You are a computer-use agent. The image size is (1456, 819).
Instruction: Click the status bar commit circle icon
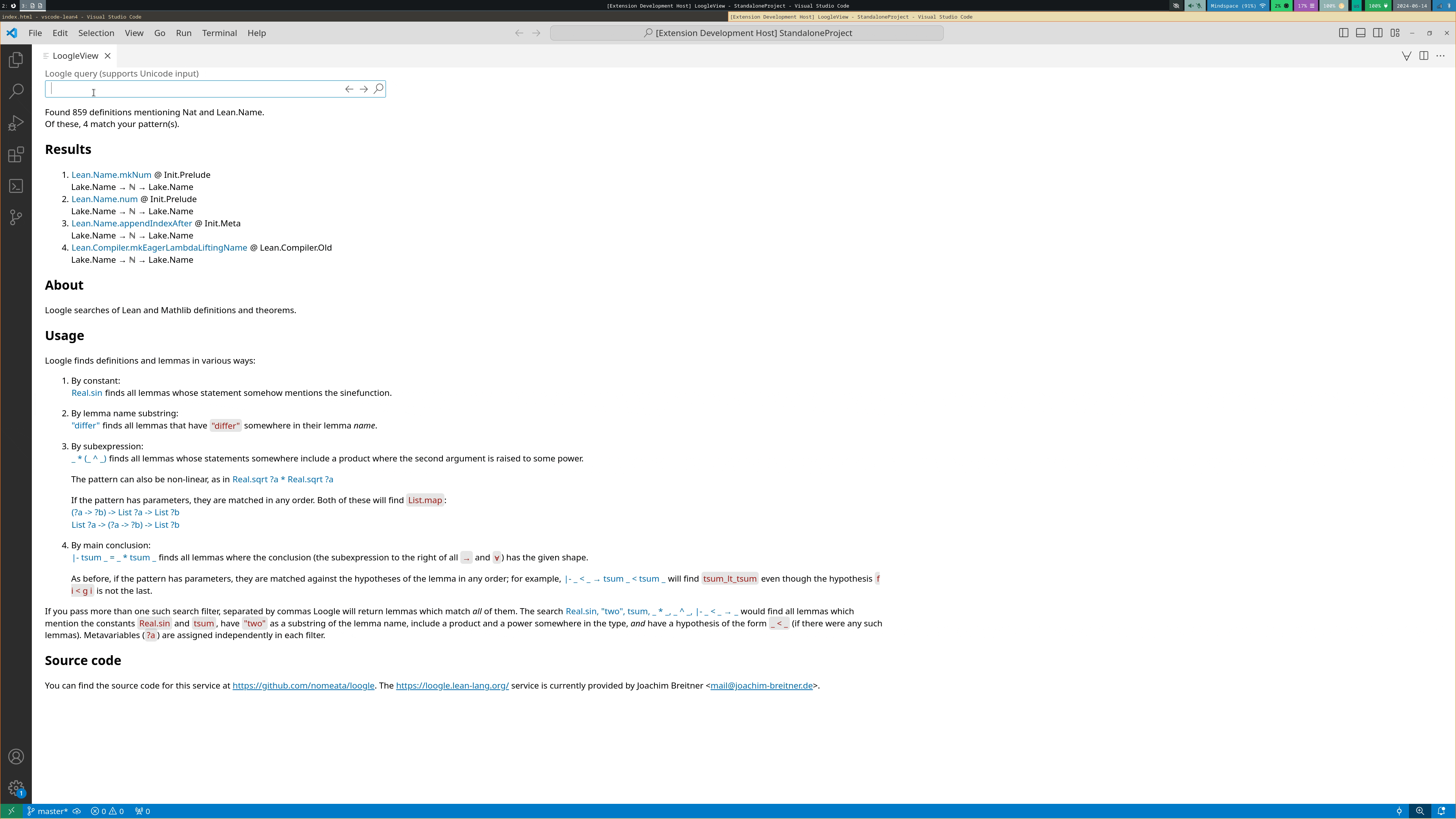pos(1399,811)
